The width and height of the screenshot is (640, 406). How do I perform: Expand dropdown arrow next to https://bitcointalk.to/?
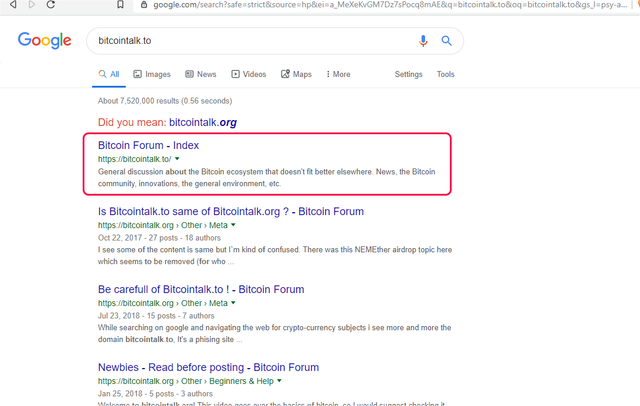[177, 159]
